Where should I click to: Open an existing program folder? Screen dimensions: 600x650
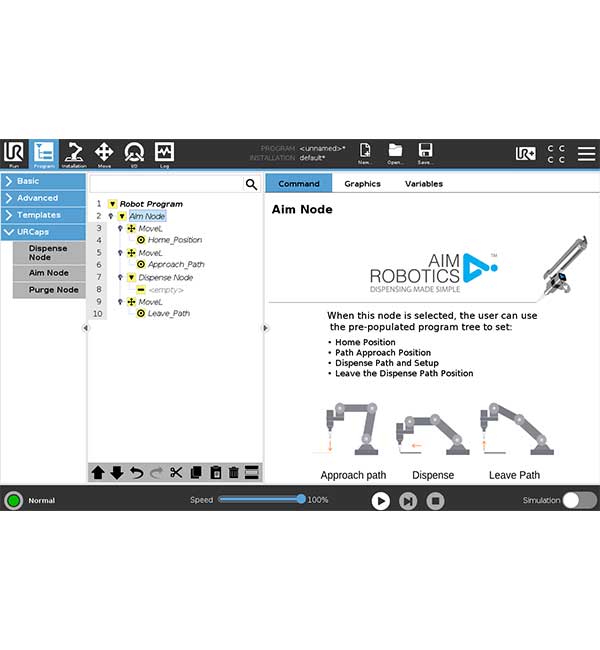tap(395, 153)
